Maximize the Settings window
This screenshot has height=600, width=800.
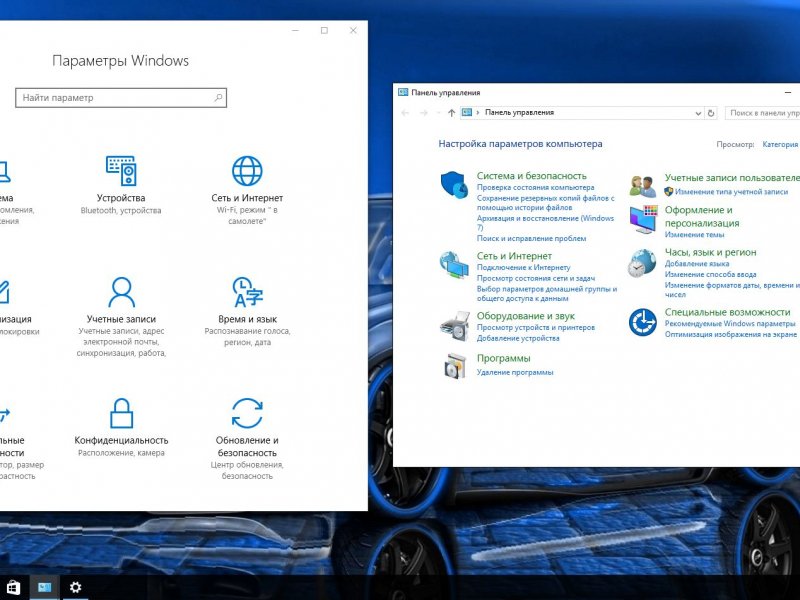click(324, 31)
